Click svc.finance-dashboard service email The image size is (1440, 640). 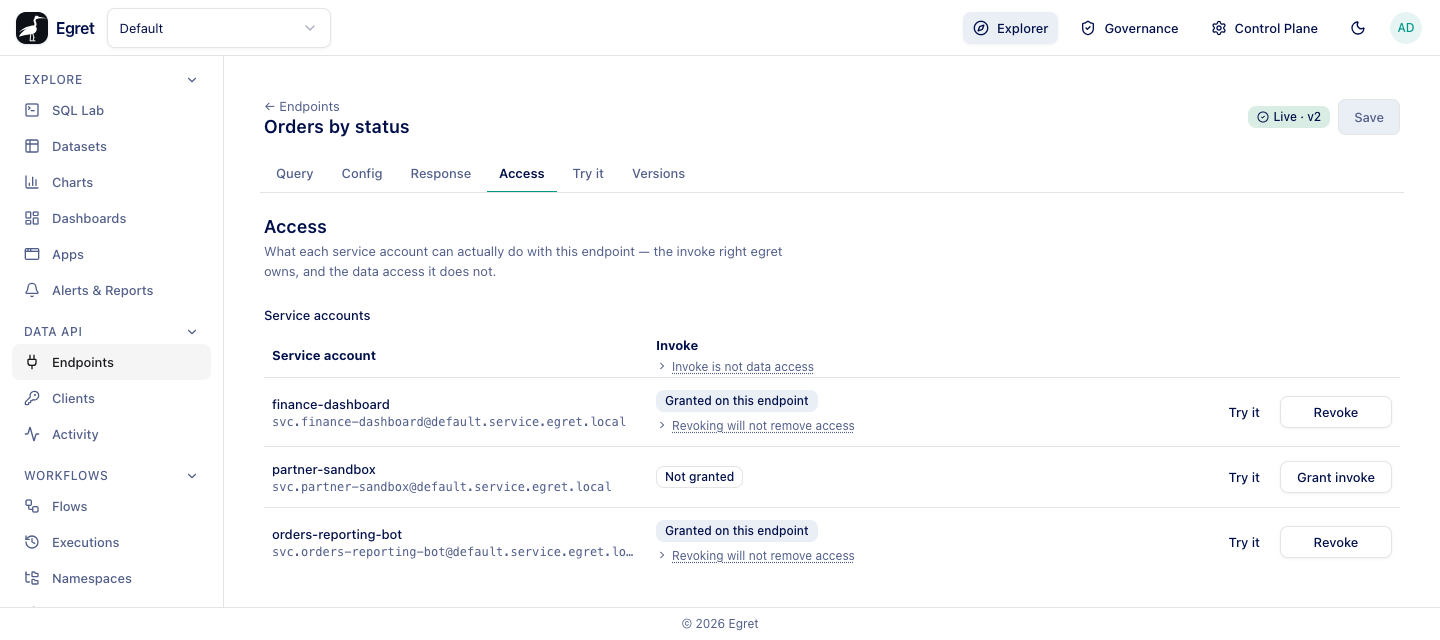coord(449,422)
